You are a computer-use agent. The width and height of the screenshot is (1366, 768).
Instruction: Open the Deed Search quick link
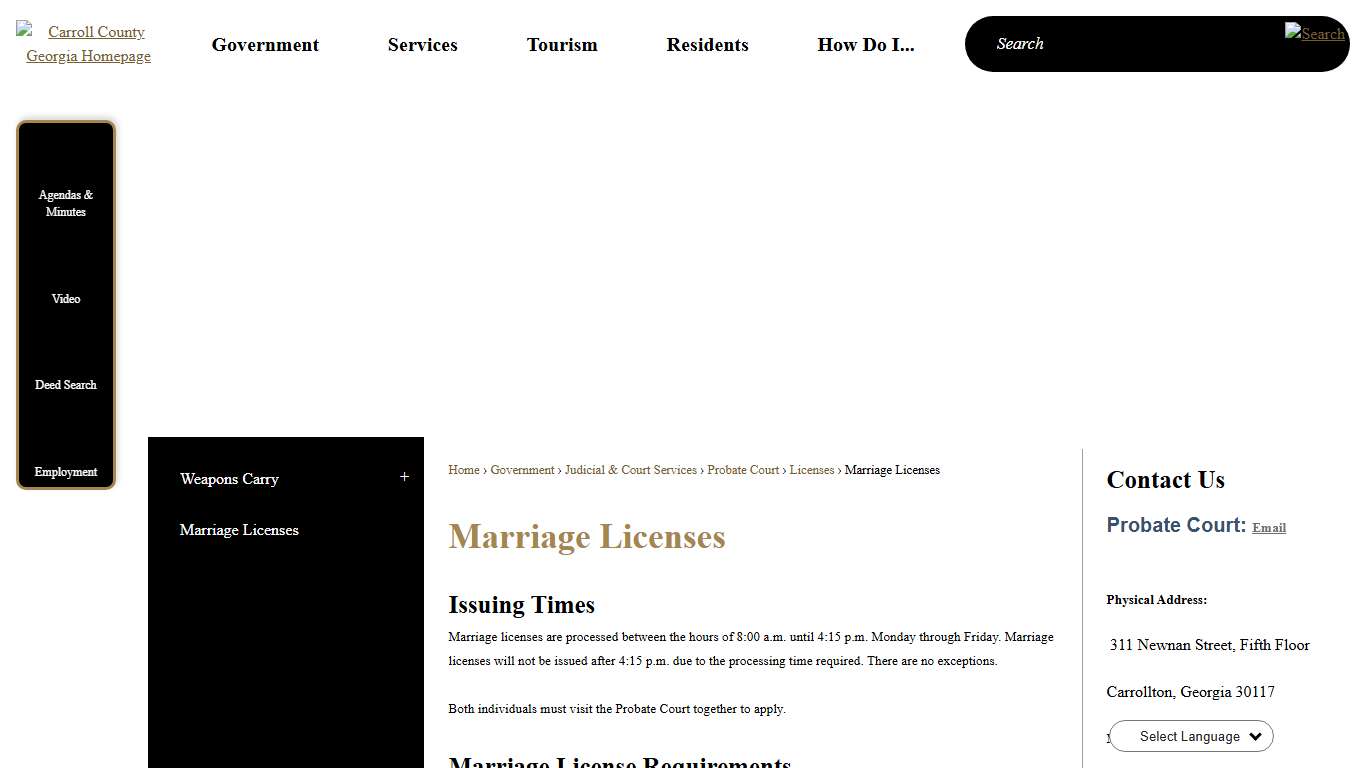[x=65, y=384]
